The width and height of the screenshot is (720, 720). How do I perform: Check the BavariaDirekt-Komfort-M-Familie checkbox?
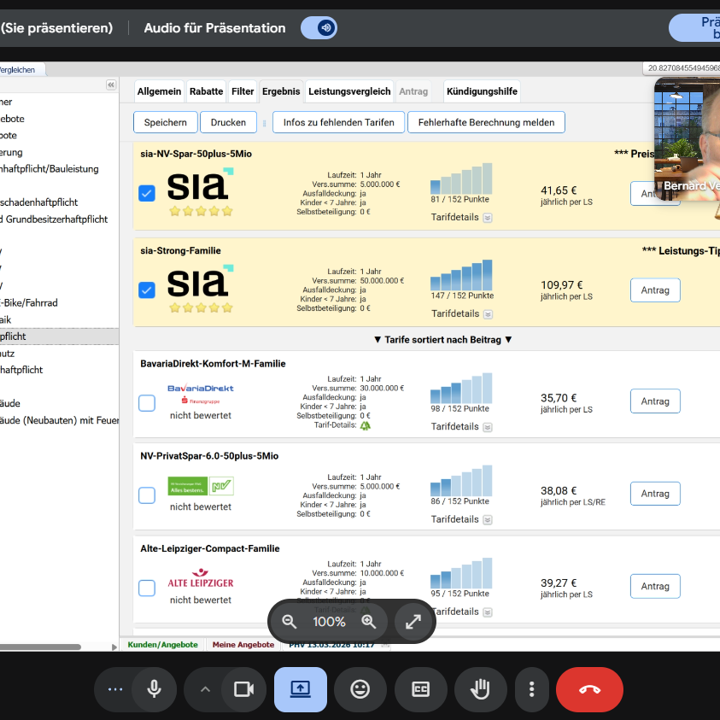147,403
